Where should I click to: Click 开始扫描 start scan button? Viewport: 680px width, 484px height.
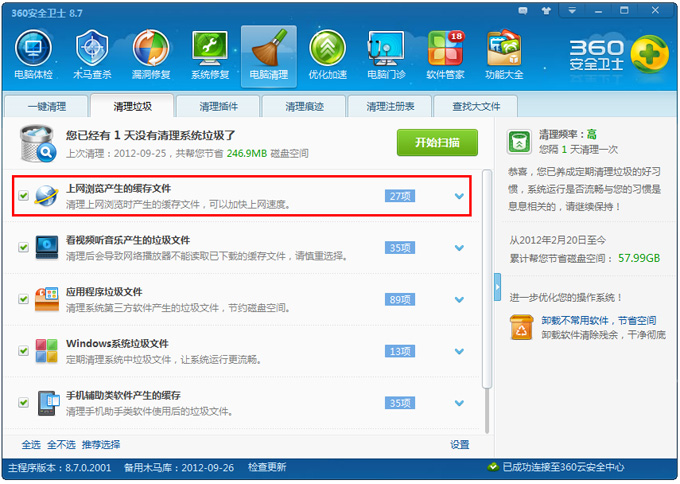(437, 142)
